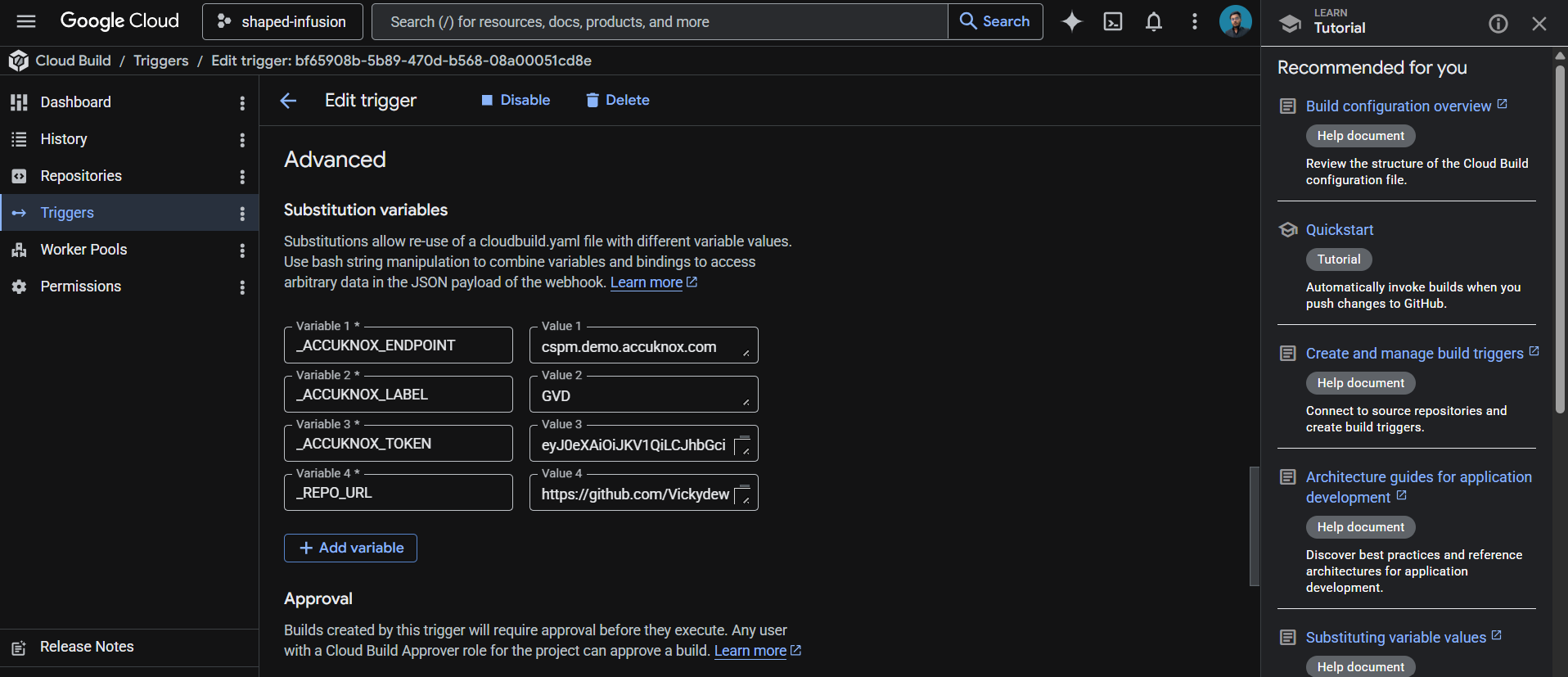Image resolution: width=1568 pixels, height=677 pixels.
Task: Click the Google Cloud logo
Action: tap(119, 21)
